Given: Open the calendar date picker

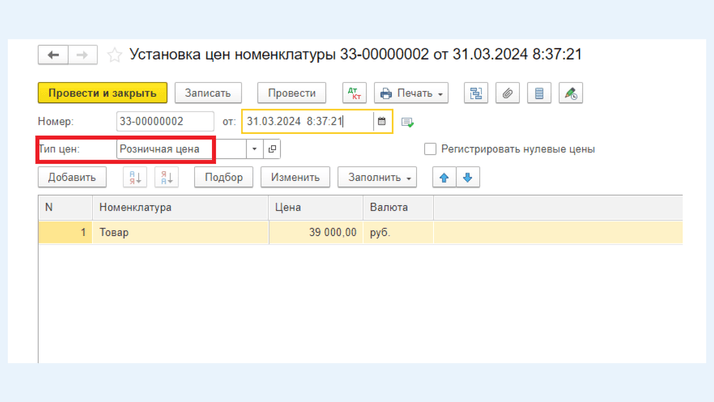Looking at the screenshot, I should click(382, 122).
